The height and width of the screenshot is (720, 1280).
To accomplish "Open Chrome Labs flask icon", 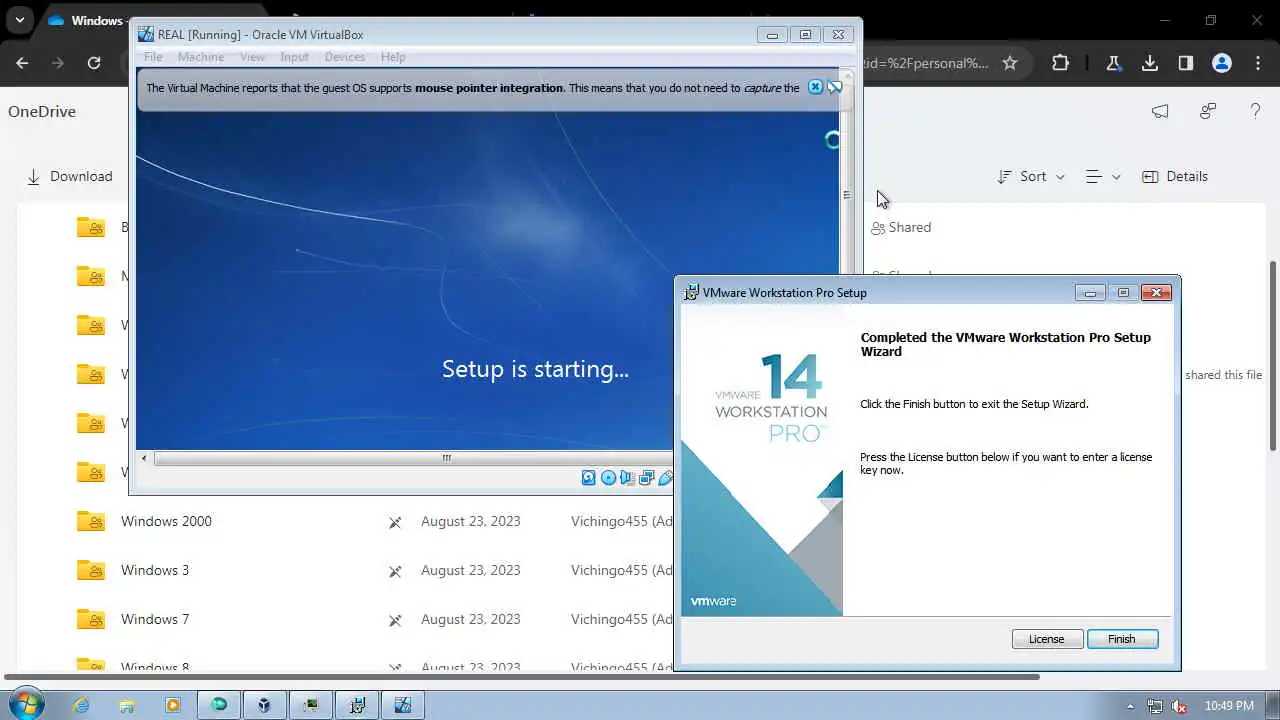I will 1113,63.
